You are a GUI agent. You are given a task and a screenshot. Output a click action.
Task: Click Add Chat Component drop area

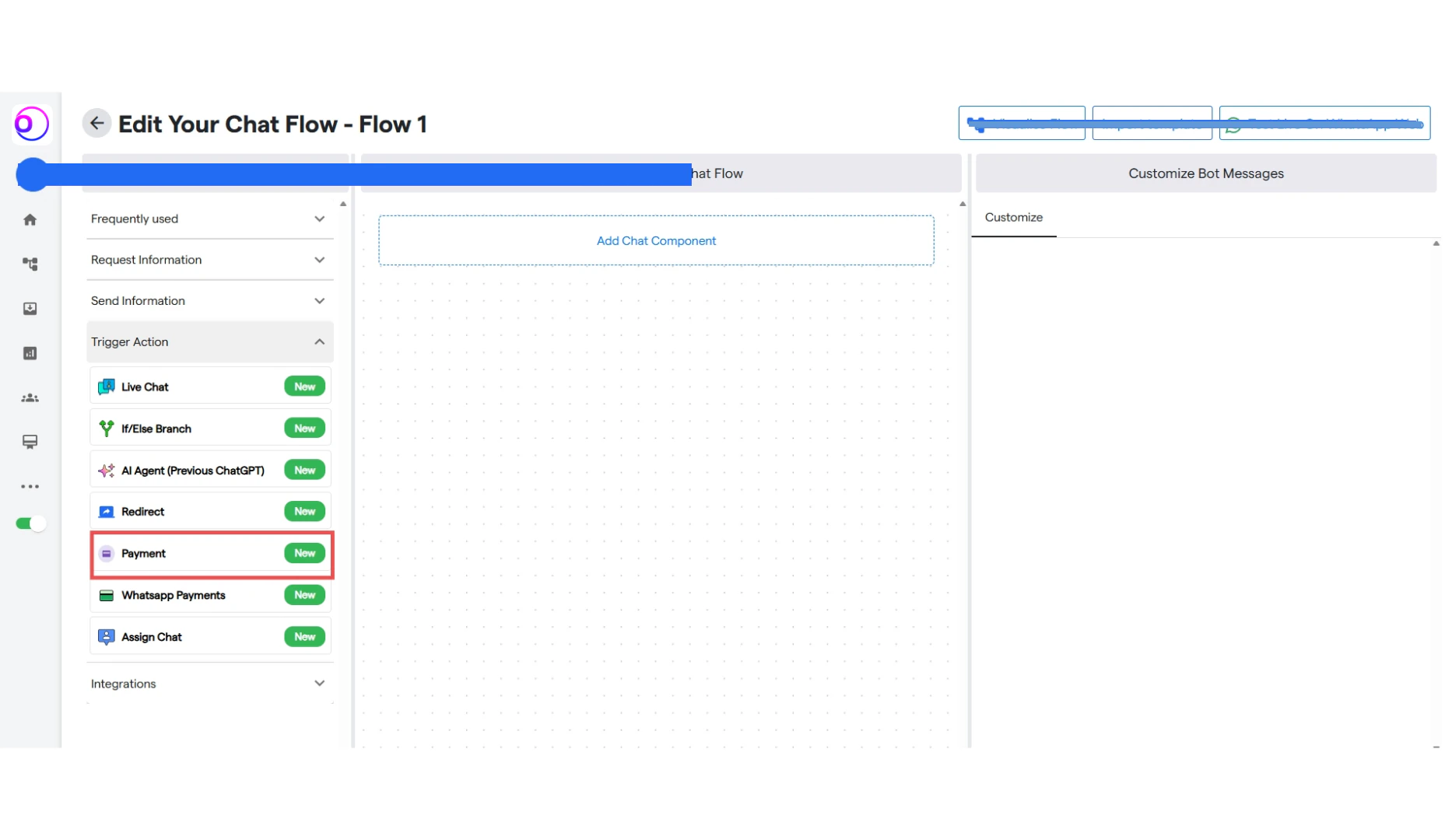click(656, 241)
